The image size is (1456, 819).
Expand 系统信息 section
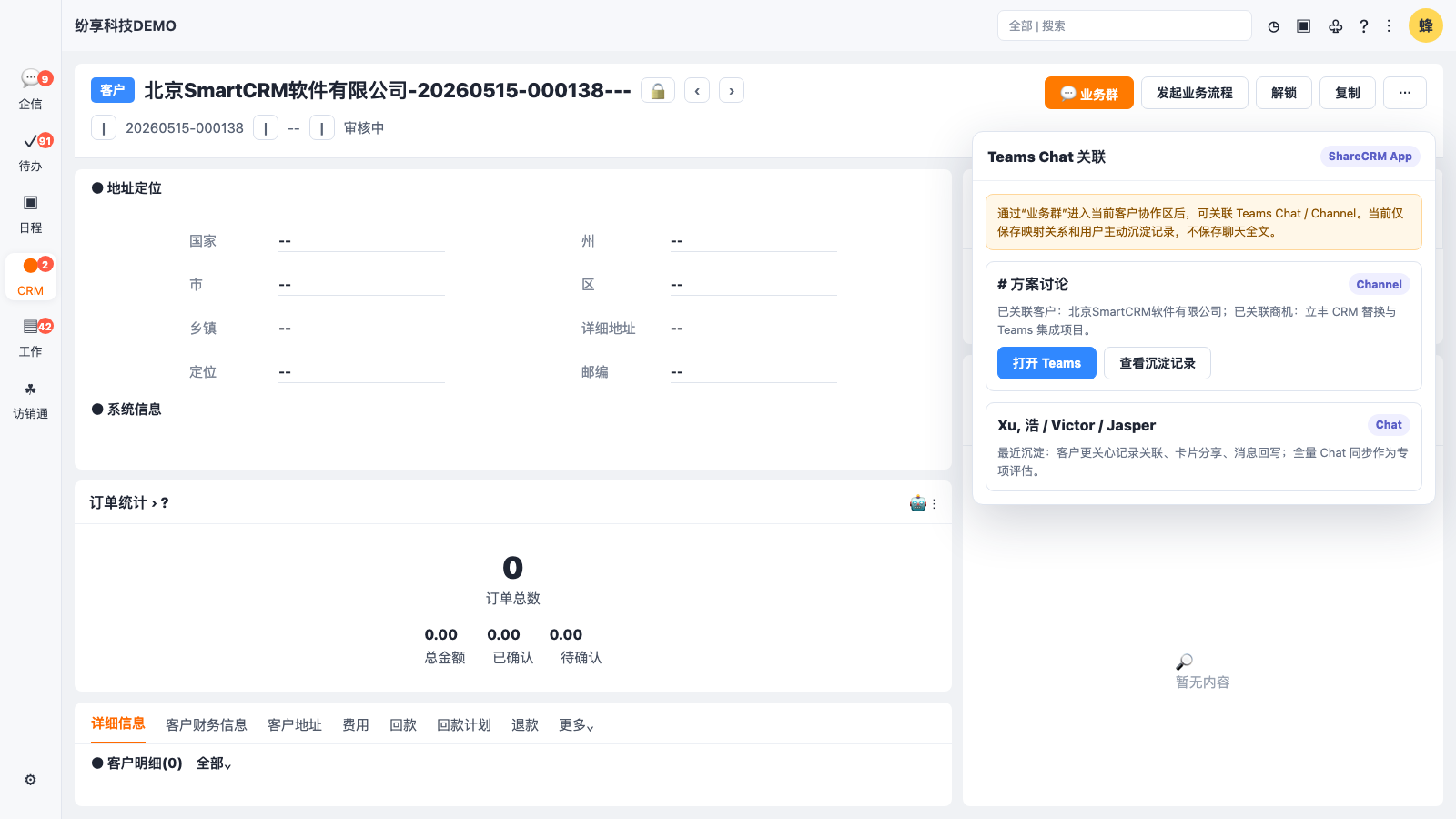coord(126,409)
